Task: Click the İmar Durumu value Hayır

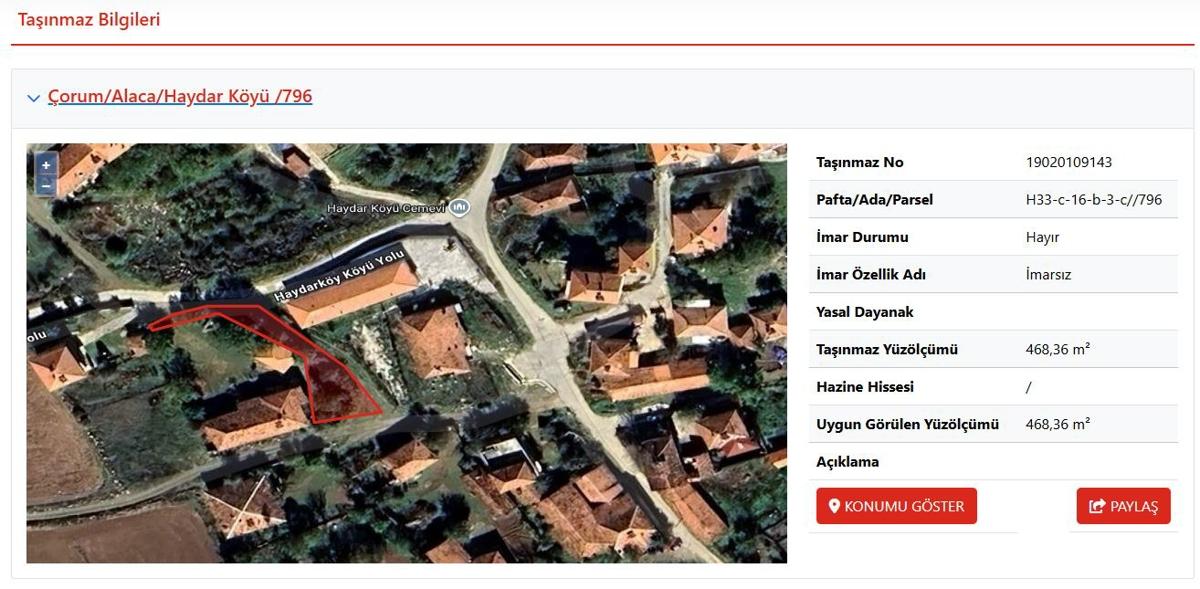Action: pyautogui.click(x=1042, y=237)
